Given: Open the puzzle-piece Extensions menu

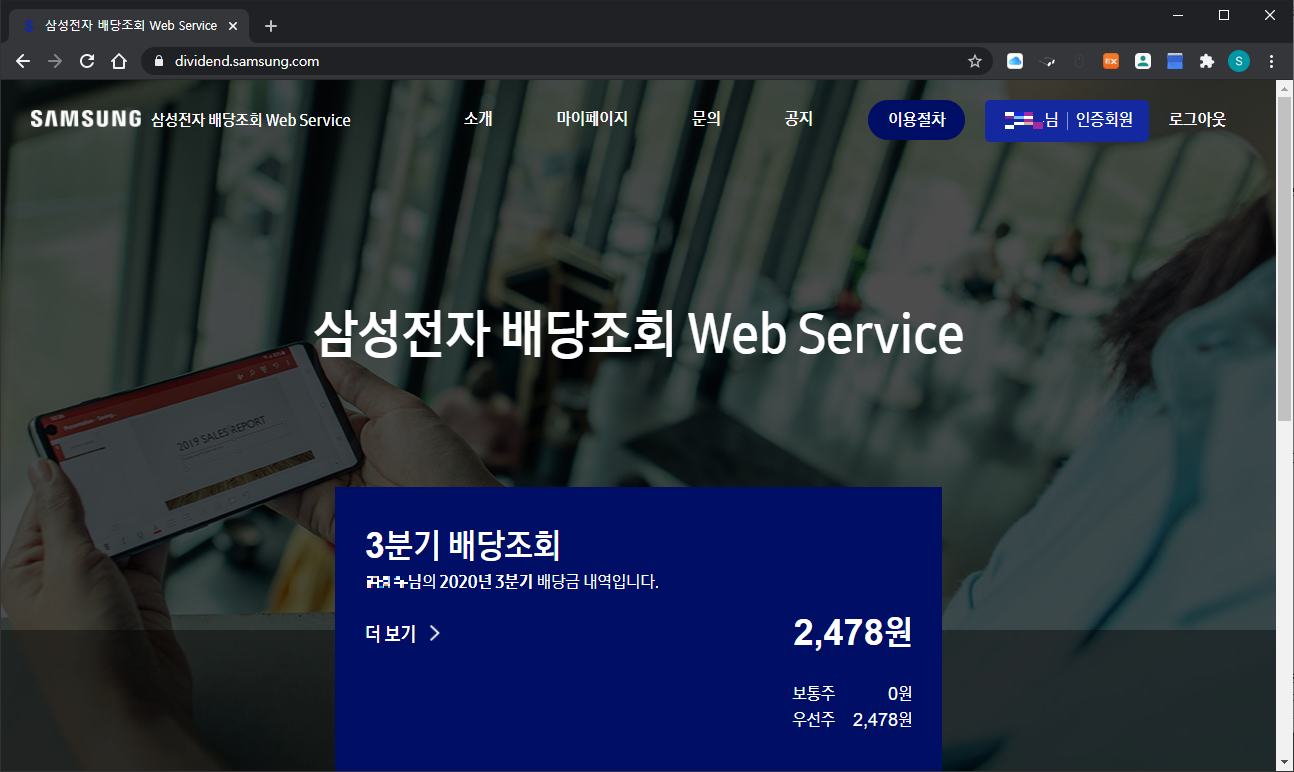Looking at the screenshot, I should point(1207,61).
